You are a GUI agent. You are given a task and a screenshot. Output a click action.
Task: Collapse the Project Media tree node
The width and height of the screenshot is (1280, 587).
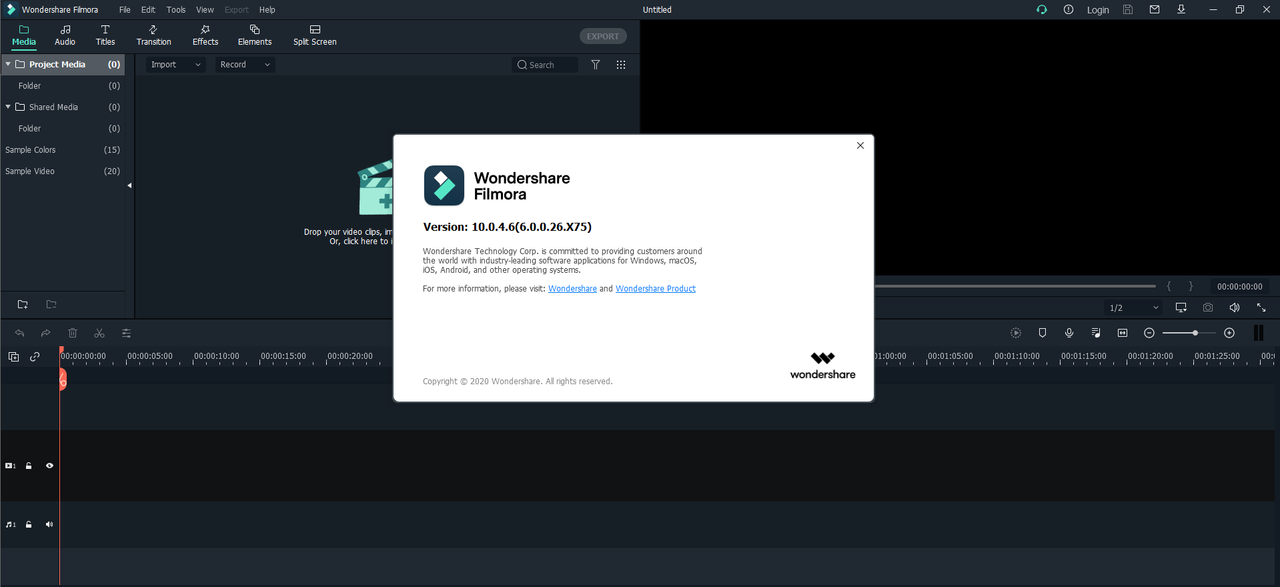[8, 64]
